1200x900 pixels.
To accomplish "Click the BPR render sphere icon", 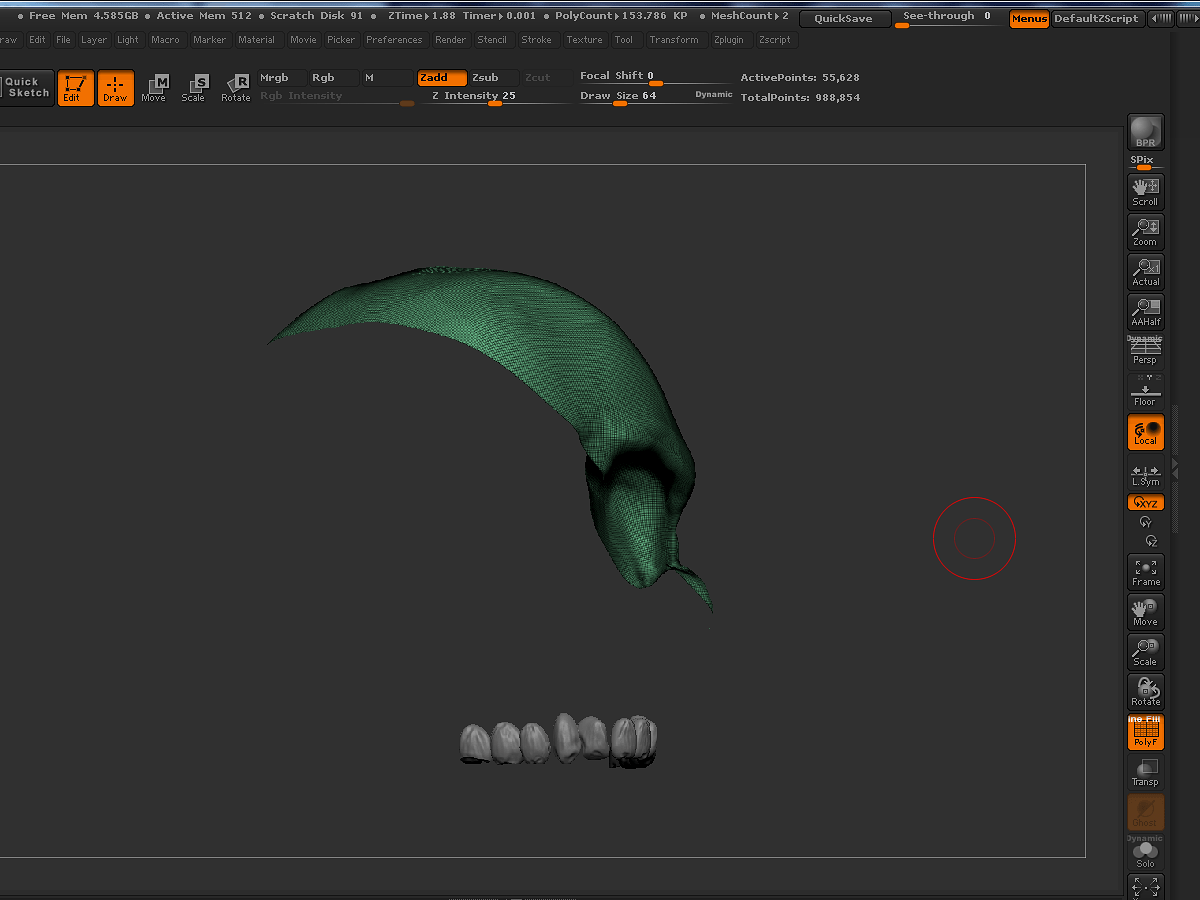I will pyautogui.click(x=1145, y=132).
